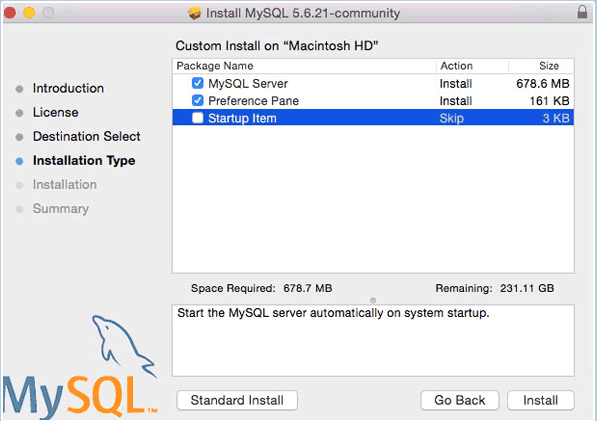Click Install action for MySQL Server
Viewport: 597px width, 421px height.
pos(456,83)
